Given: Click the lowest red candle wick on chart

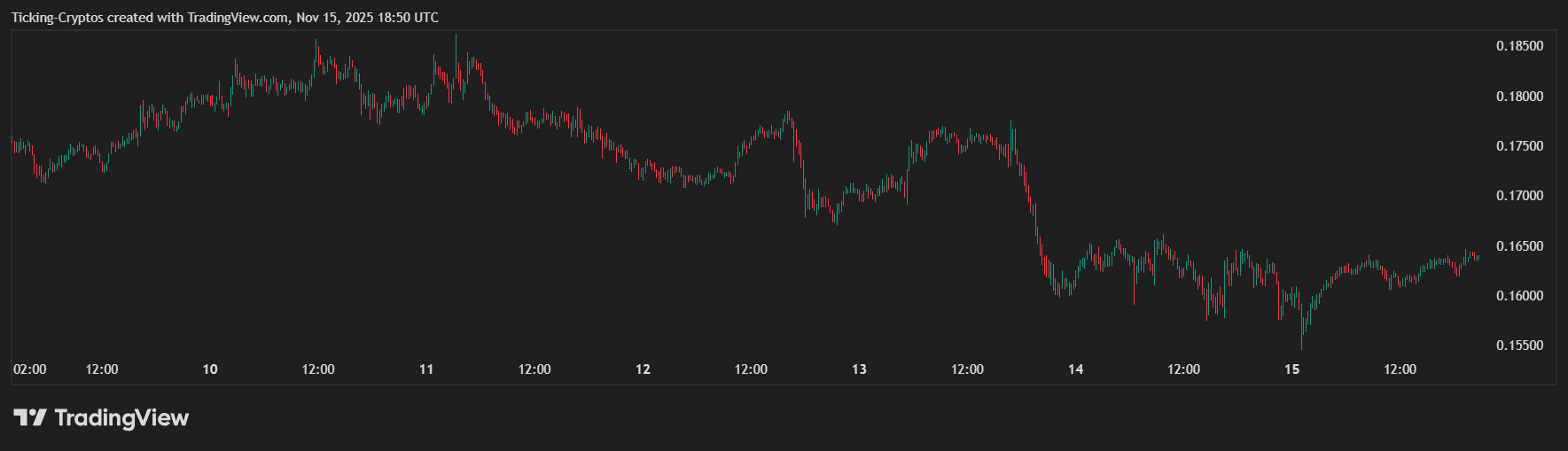Looking at the screenshot, I should pyautogui.click(x=1301, y=344).
